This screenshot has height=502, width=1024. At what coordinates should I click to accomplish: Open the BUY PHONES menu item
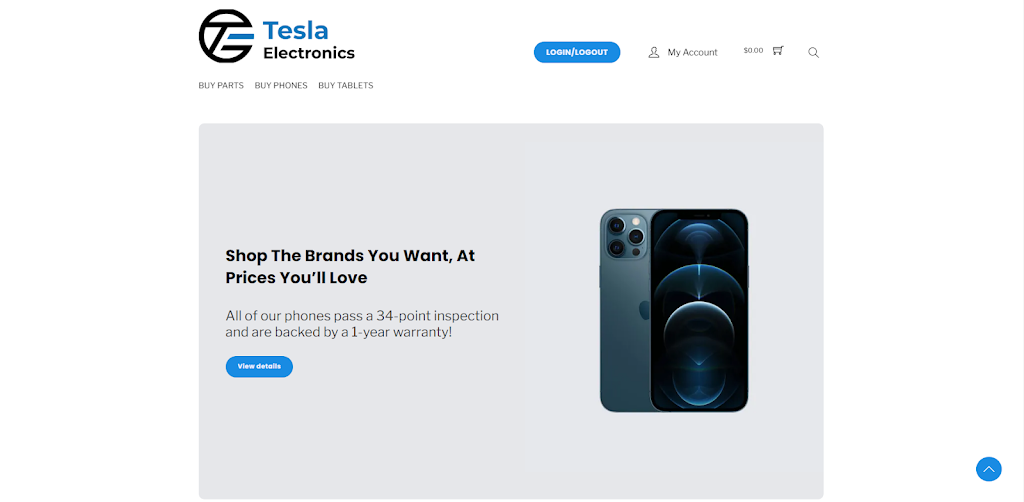(x=281, y=86)
